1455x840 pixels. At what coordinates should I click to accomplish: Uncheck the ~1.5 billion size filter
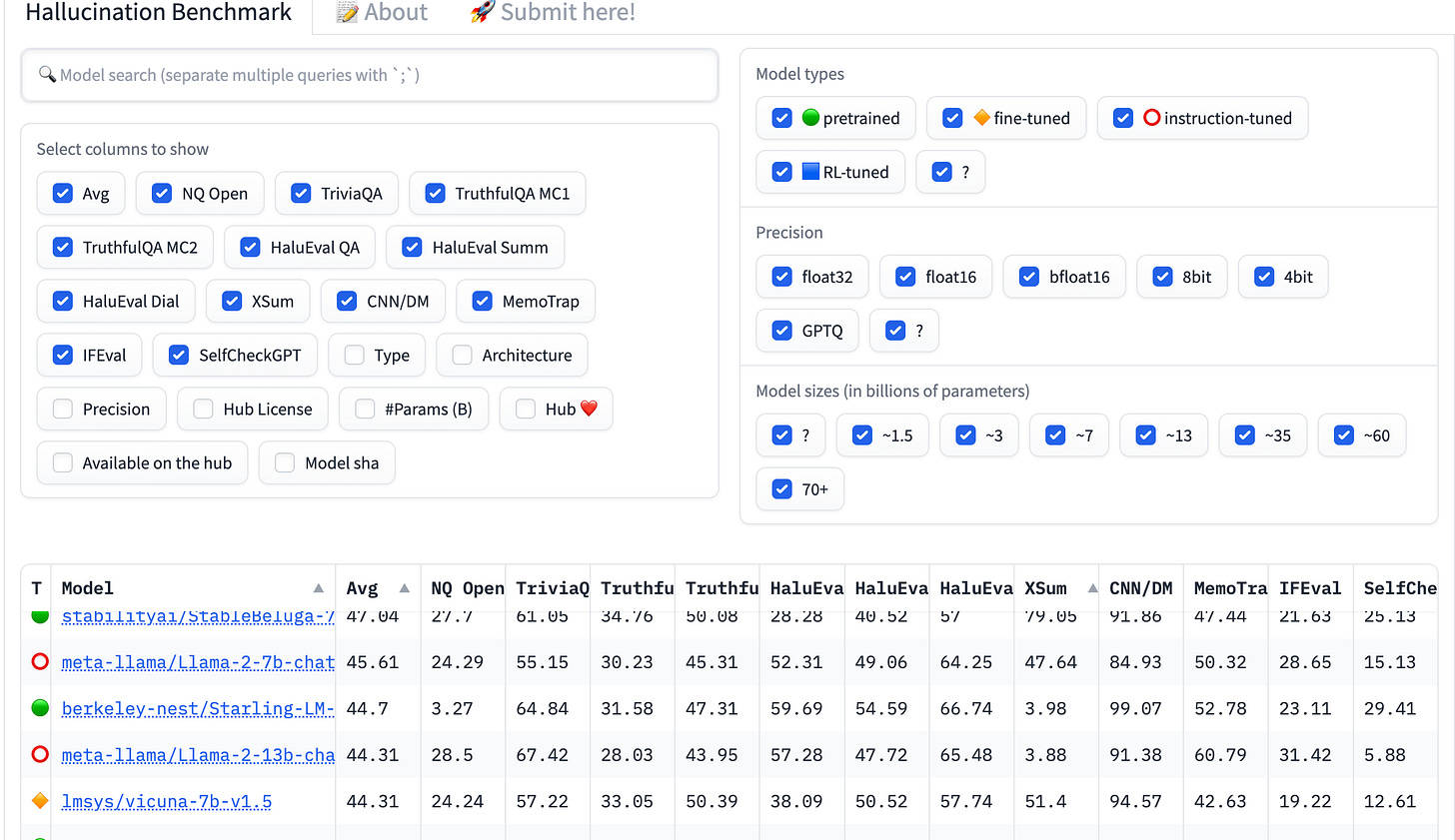[862, 435]
